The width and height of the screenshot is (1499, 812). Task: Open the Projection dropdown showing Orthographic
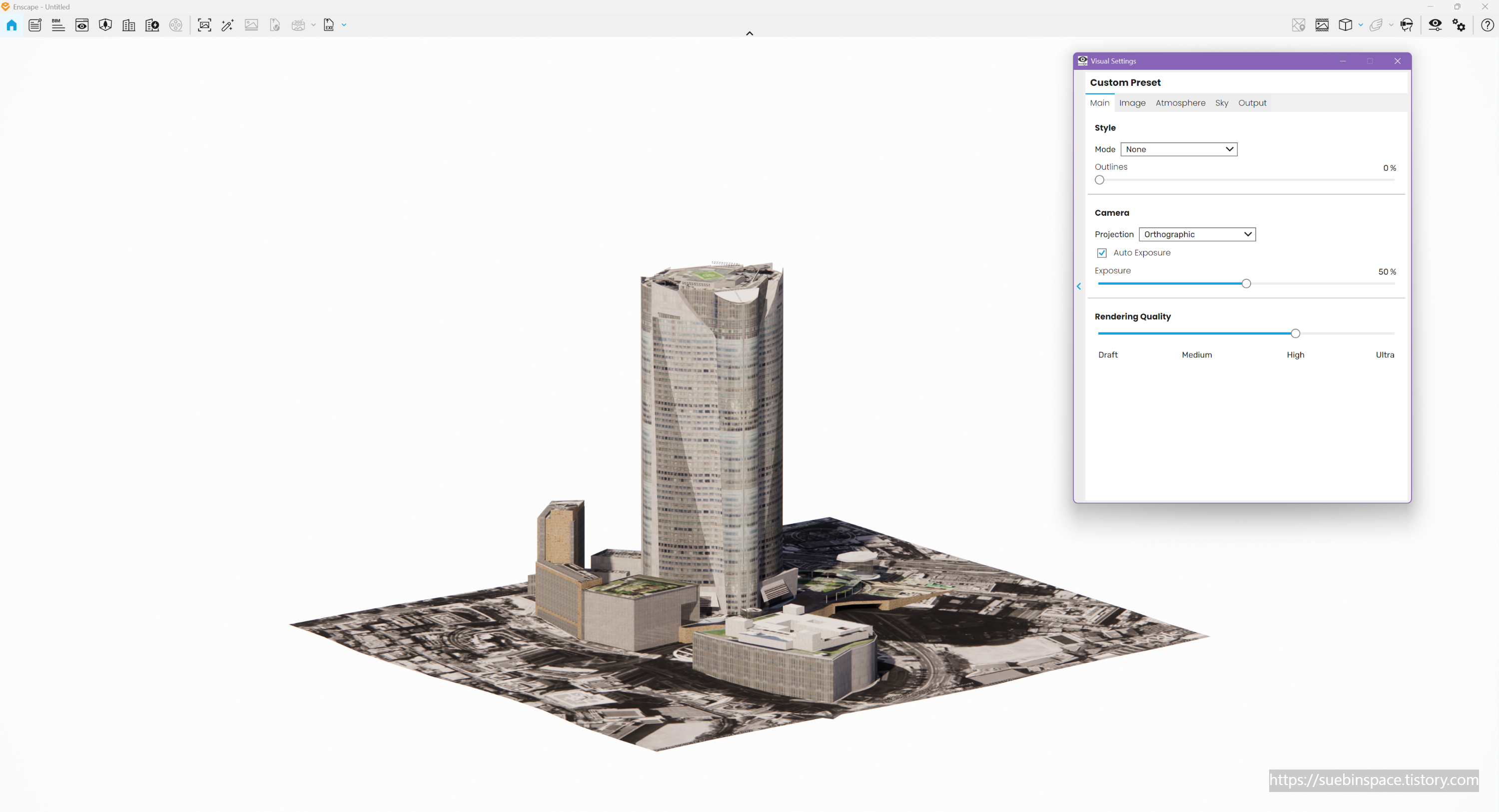click(x=1197, y=234)
